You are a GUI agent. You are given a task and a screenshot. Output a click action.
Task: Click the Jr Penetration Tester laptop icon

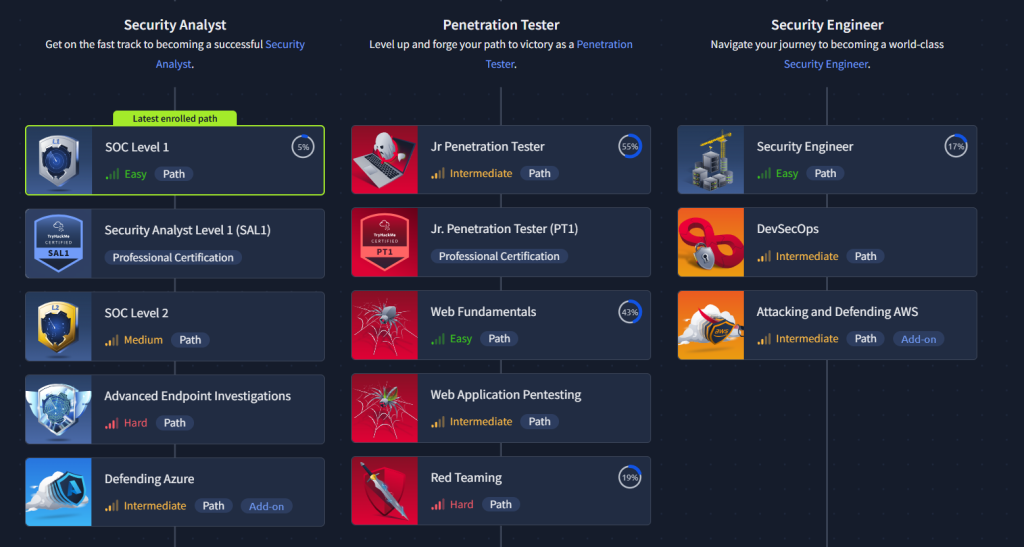click(384, 160)
